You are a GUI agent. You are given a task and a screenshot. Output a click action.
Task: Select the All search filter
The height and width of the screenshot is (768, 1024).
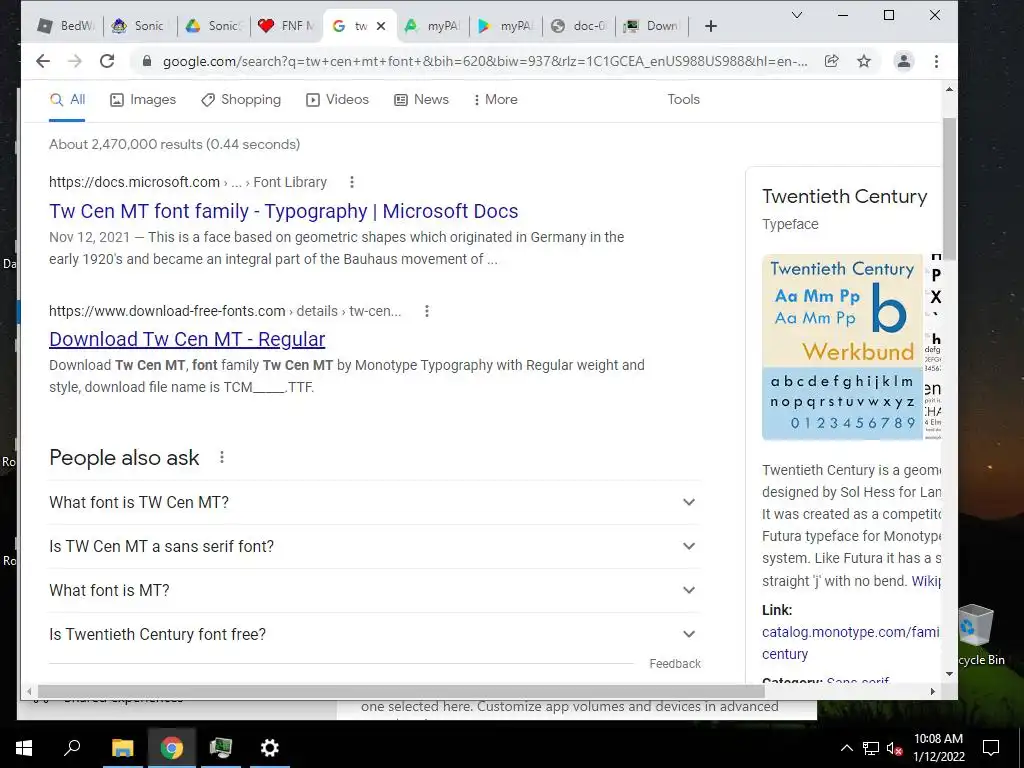tap(67, 100)
